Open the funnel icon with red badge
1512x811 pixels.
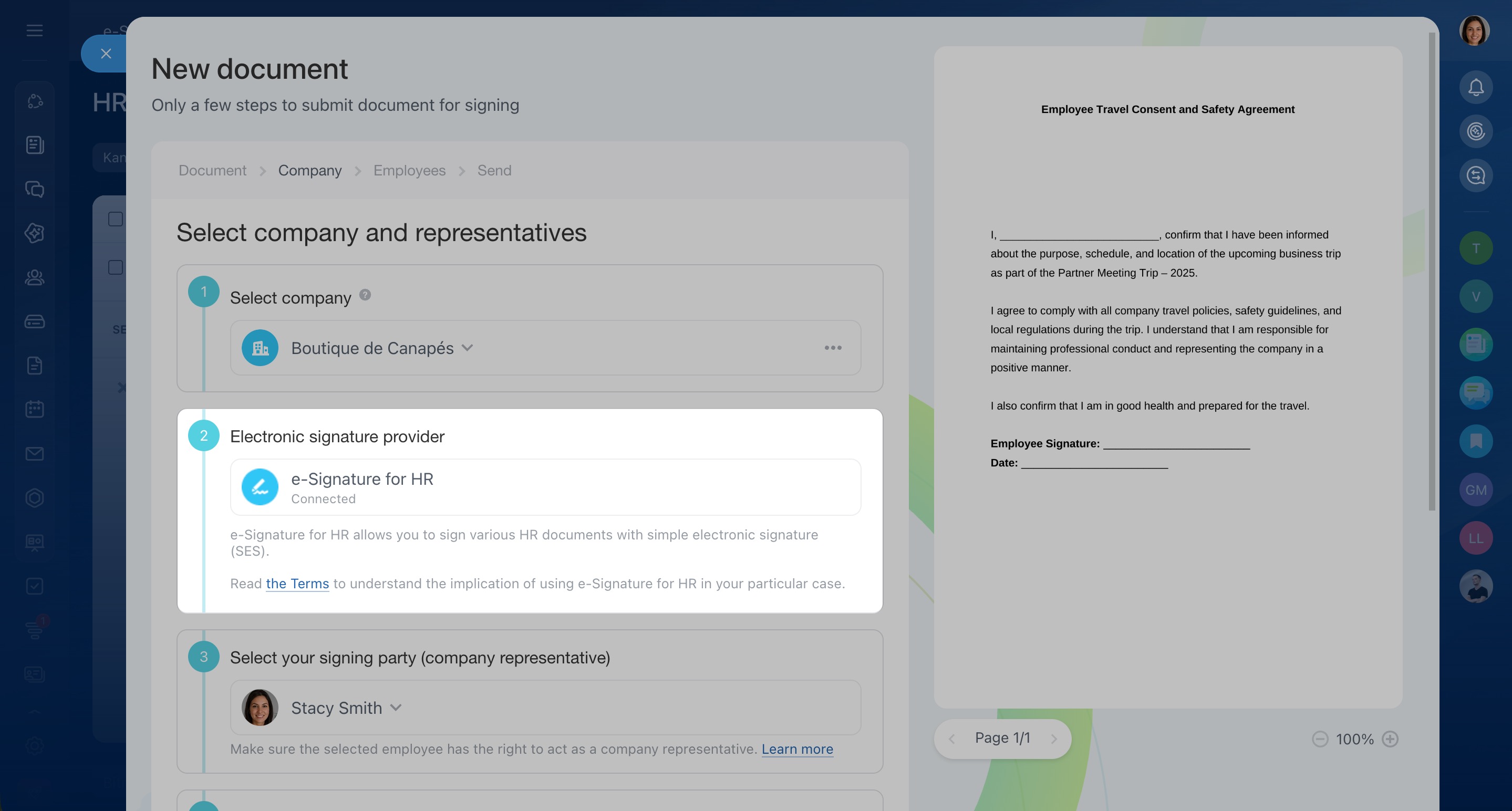tap(36, 629)
